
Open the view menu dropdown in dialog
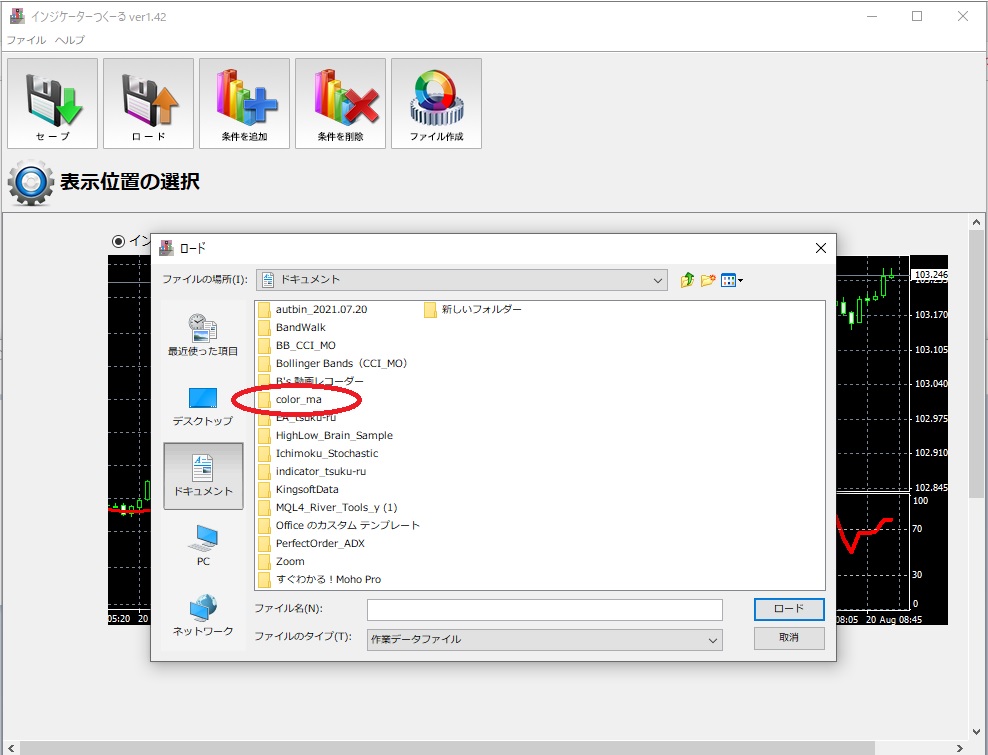pyautogui.click(x=732, y=280)
